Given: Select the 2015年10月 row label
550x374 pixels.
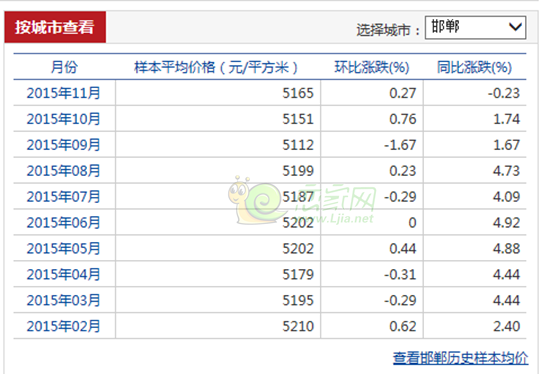Looking at the screenshot, I should pyautogui.click(x=63, y=119).
